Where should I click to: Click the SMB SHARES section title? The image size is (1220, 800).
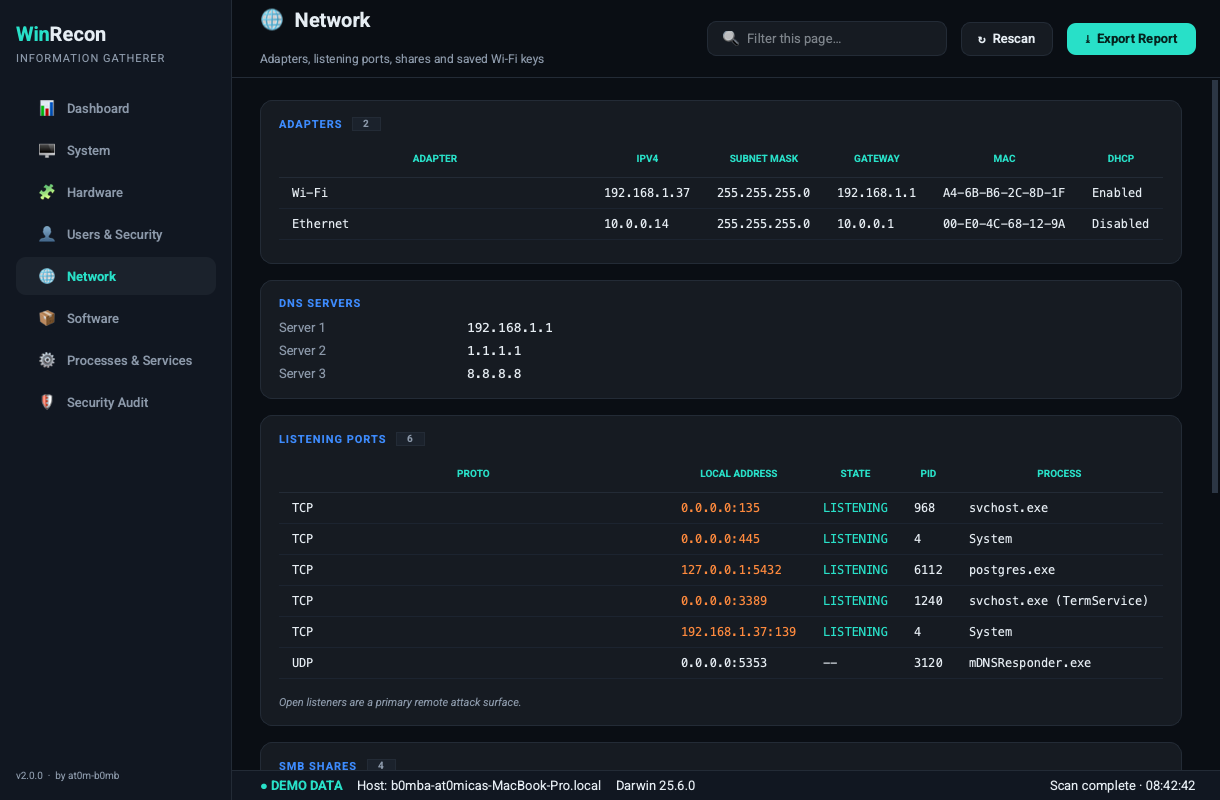[317, 766]
